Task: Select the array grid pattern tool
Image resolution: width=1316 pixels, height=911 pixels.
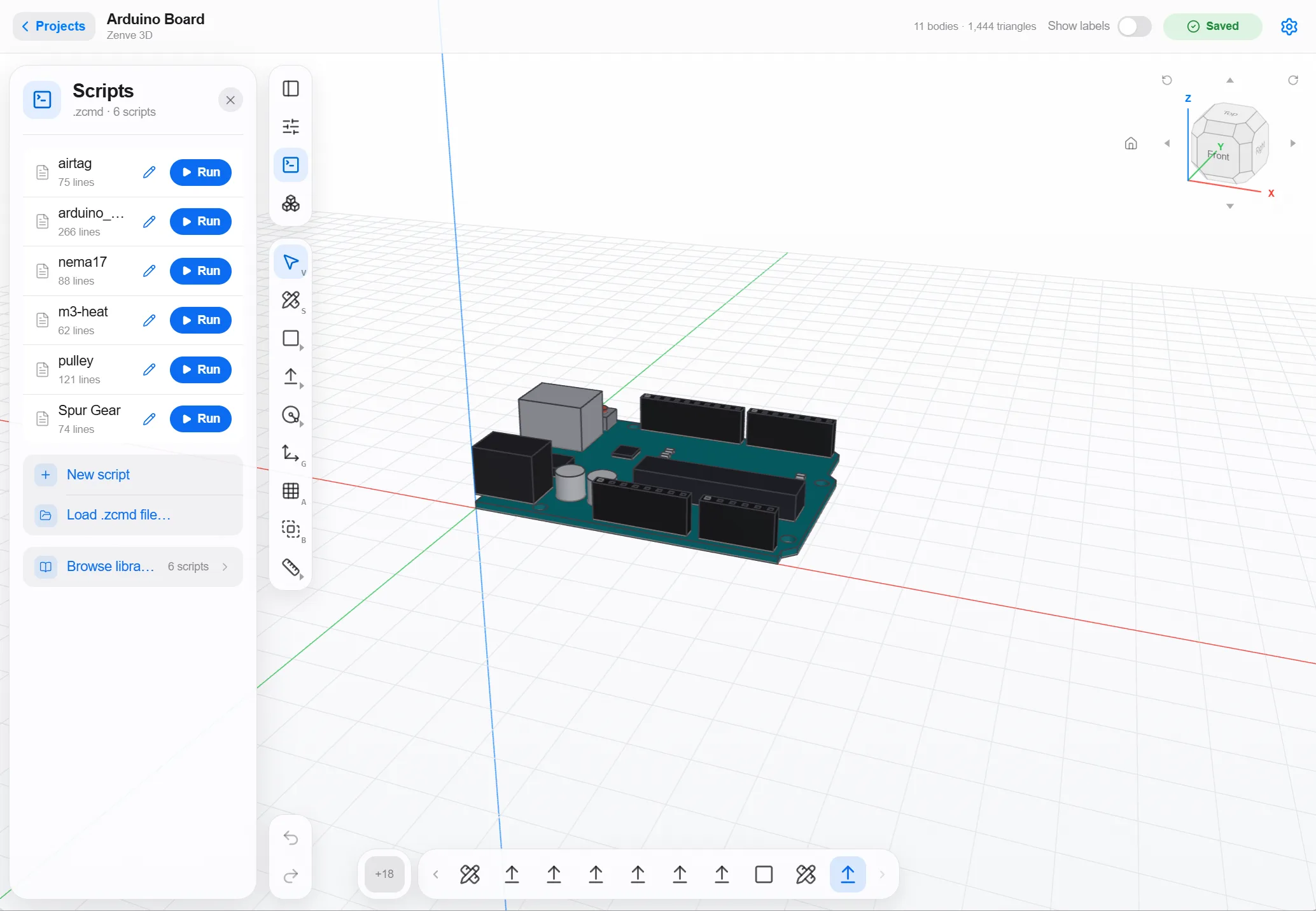Action: 291,491
